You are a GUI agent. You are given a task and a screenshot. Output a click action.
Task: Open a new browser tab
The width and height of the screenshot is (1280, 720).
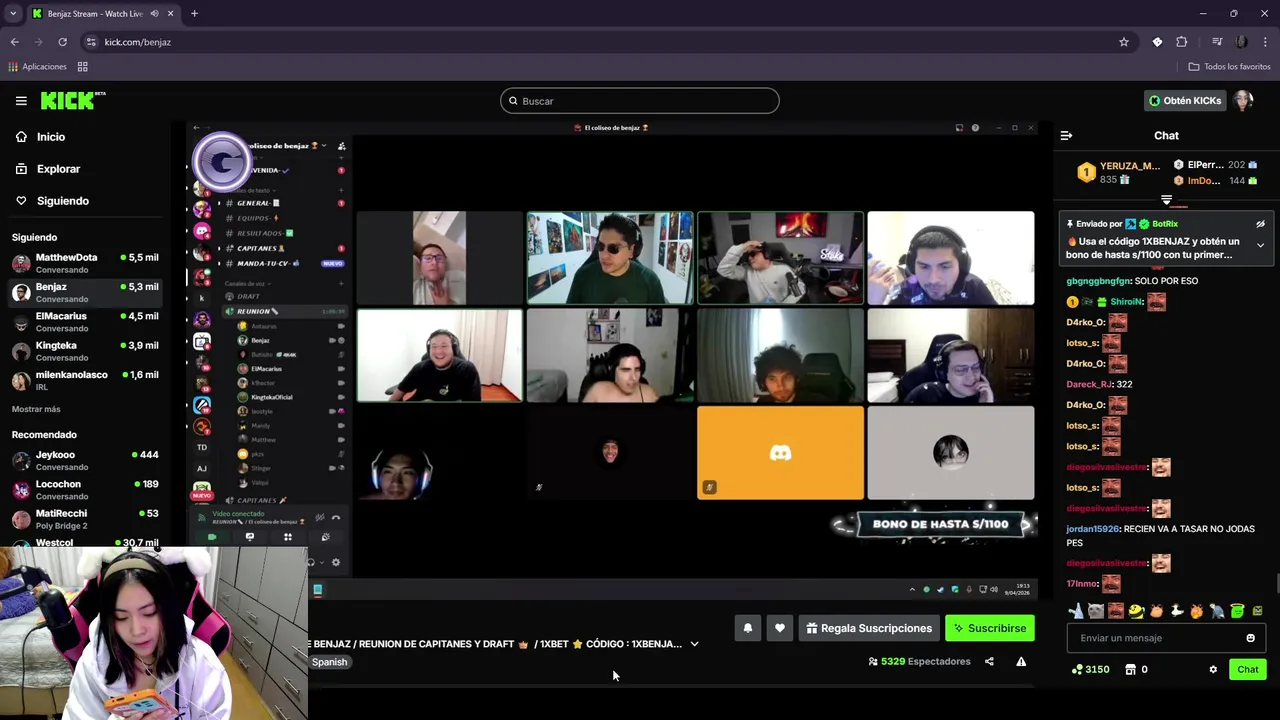(x=194, y=14)
